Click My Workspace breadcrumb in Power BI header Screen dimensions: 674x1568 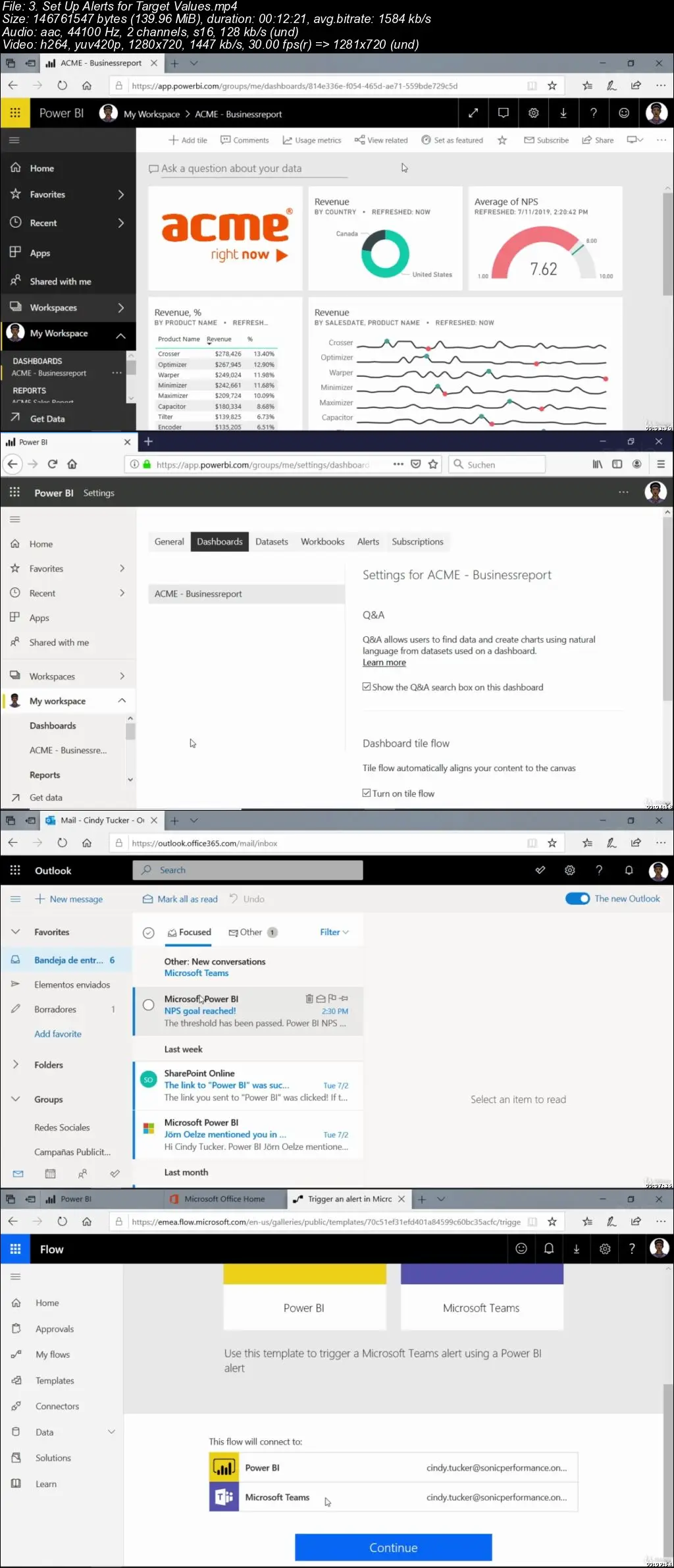coord(151,114)
